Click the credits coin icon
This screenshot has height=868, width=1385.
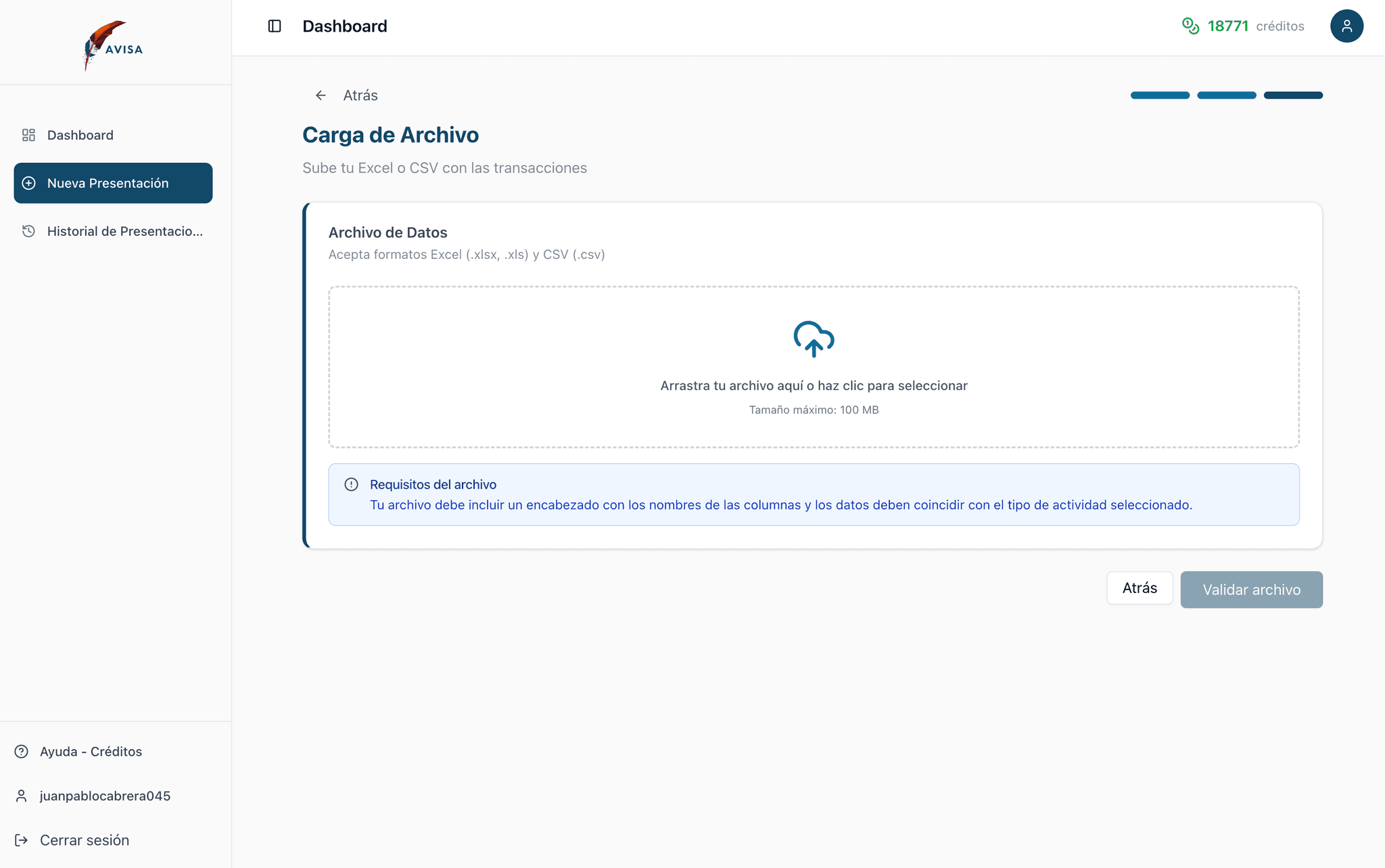pyautogui.click(x=1190, y=25)
